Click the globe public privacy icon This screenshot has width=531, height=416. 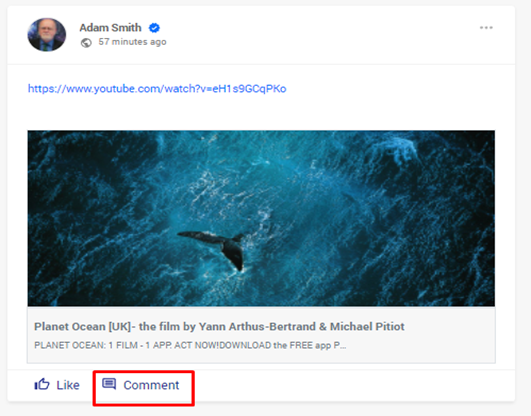coord(86,43)
